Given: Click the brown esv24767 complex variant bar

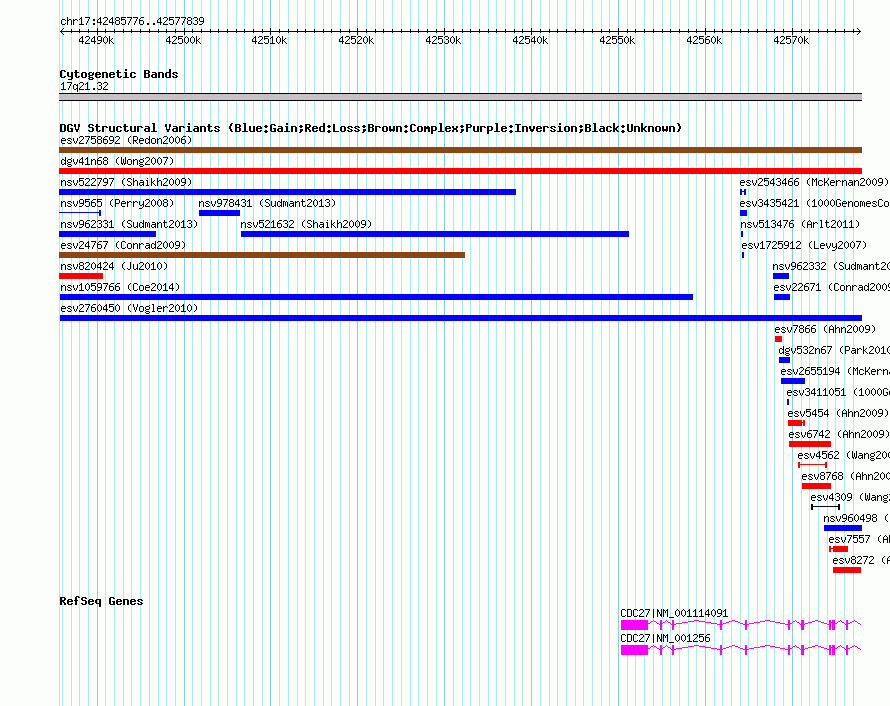Looking at the screenshot, I should (x=262, y=255).
